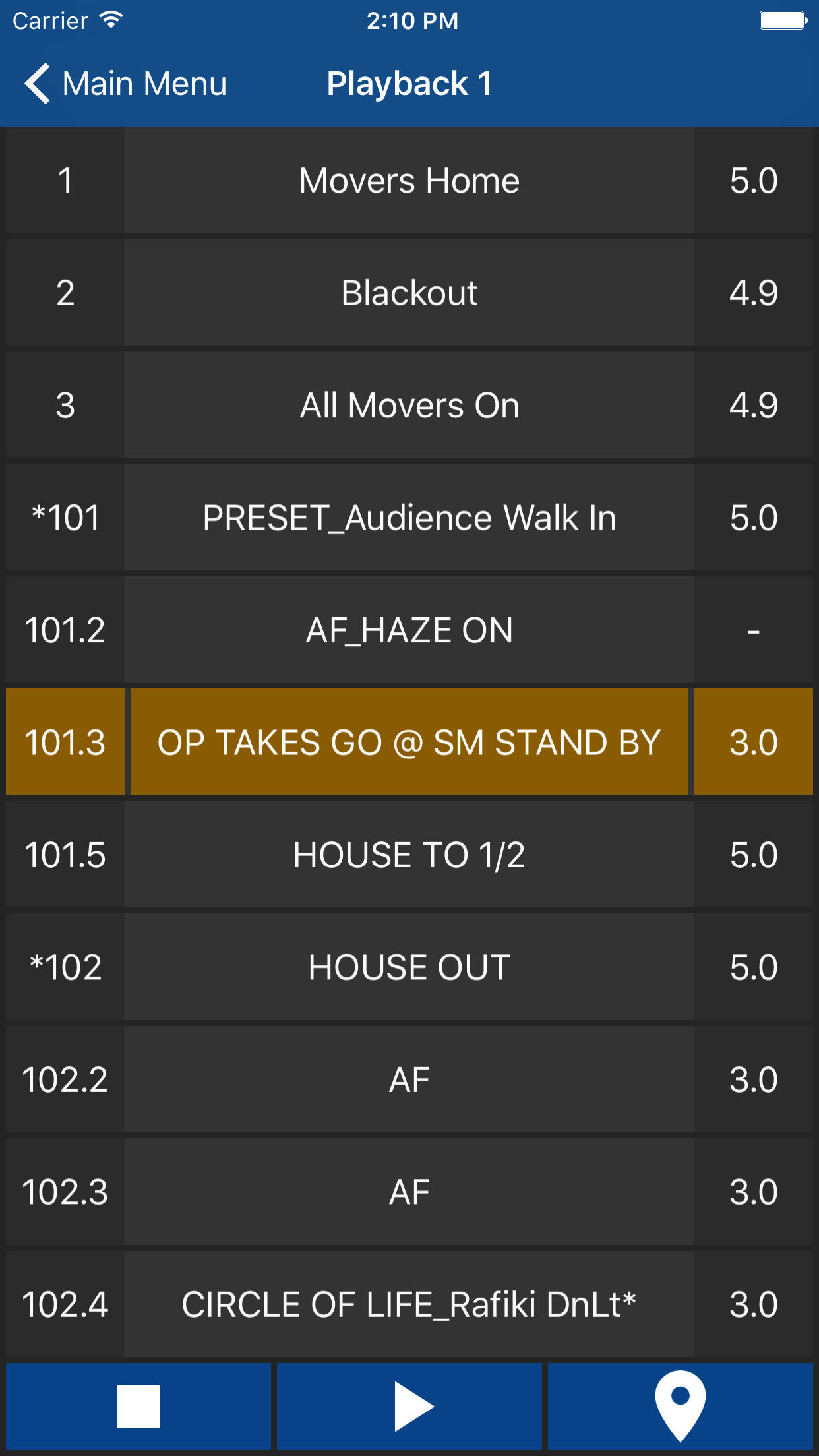Tap the Main Menu back link
This screenshot has height=1456, width=819.
pos(144,84)
